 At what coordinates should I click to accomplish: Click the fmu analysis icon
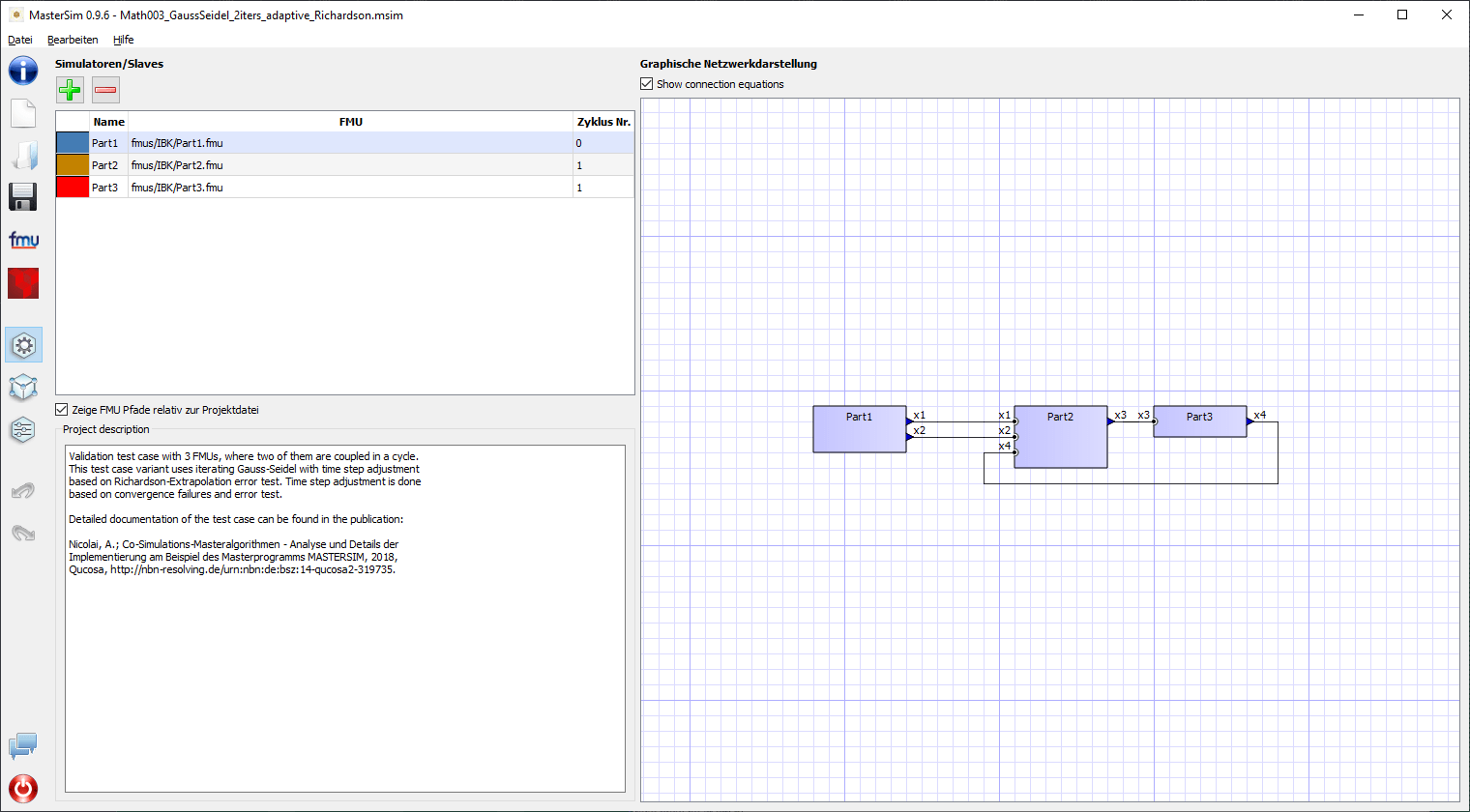tap(23, 240)
